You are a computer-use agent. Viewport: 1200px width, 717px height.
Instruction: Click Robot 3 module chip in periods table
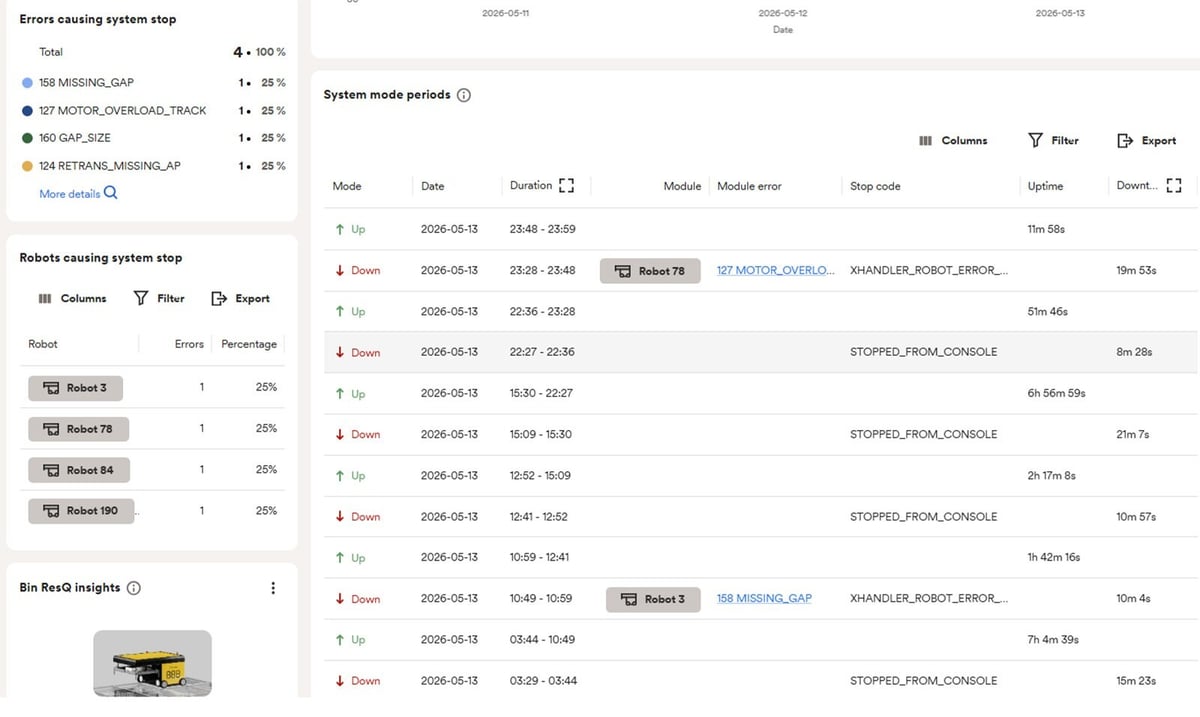coord(653,599)
